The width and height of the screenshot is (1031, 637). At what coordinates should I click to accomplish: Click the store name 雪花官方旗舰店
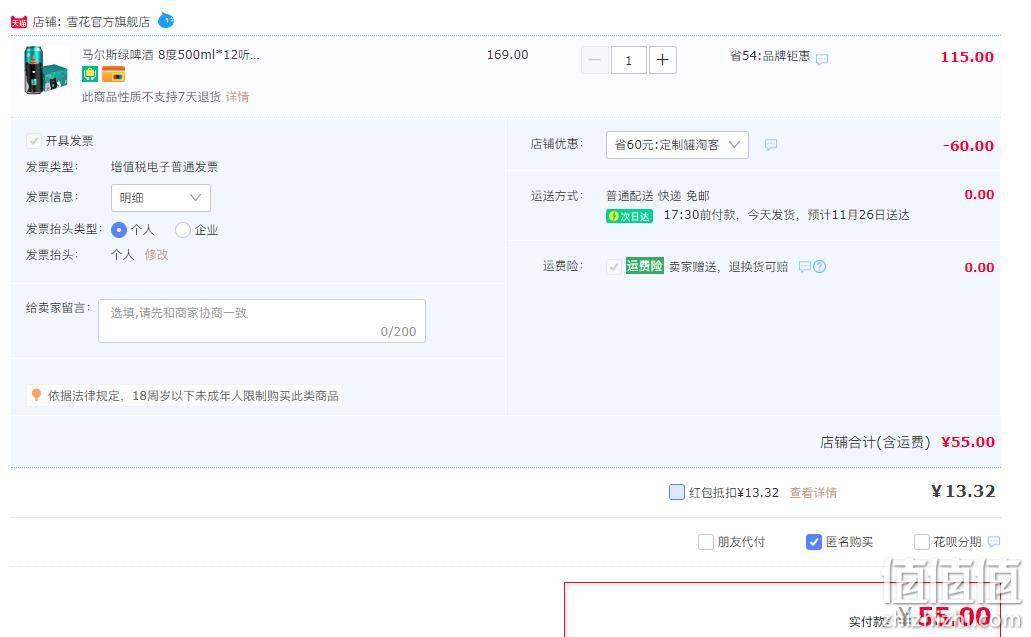click(108, 22)
